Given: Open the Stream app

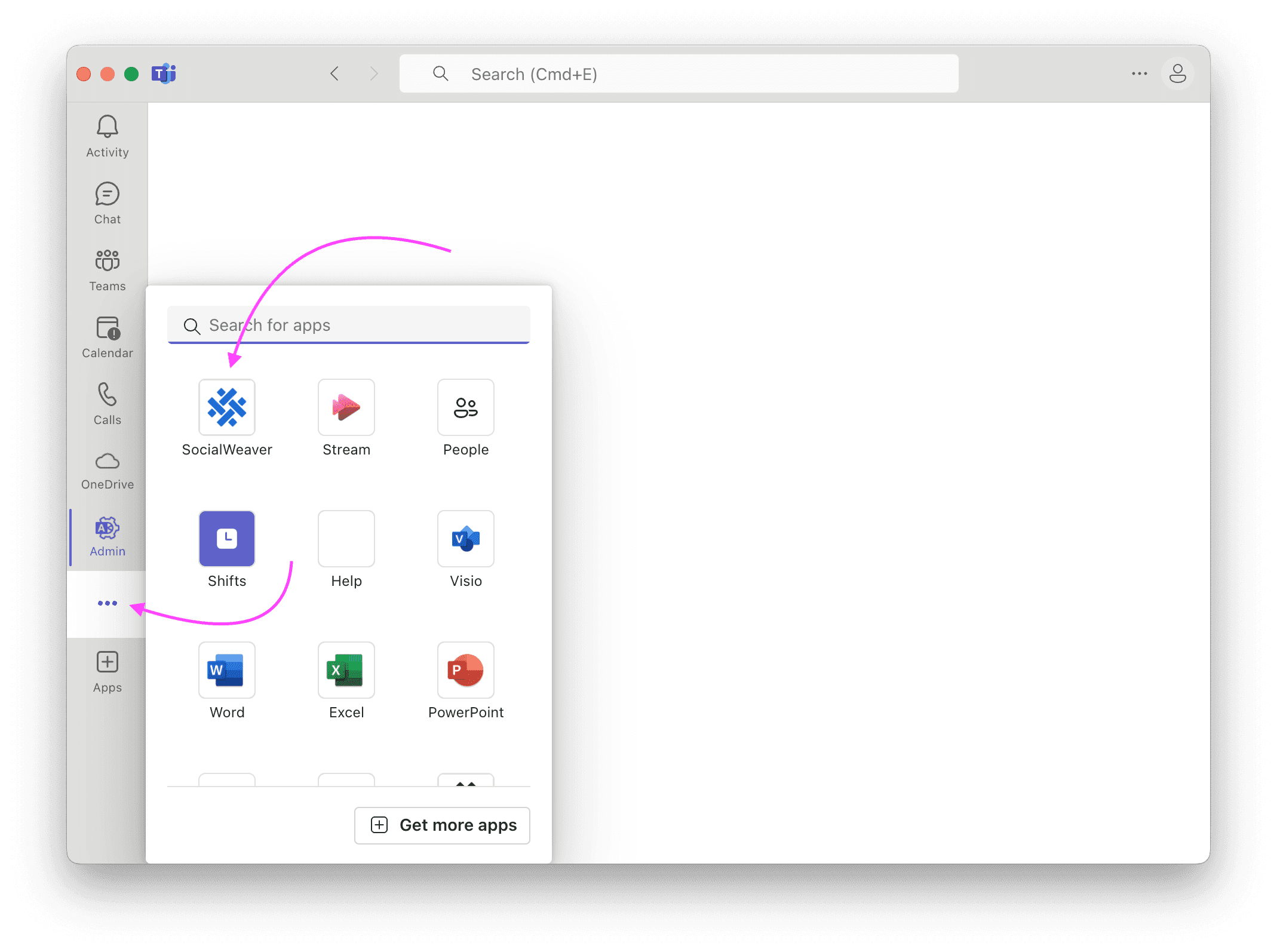Looking at the screenshot, I should click(346, 418).
